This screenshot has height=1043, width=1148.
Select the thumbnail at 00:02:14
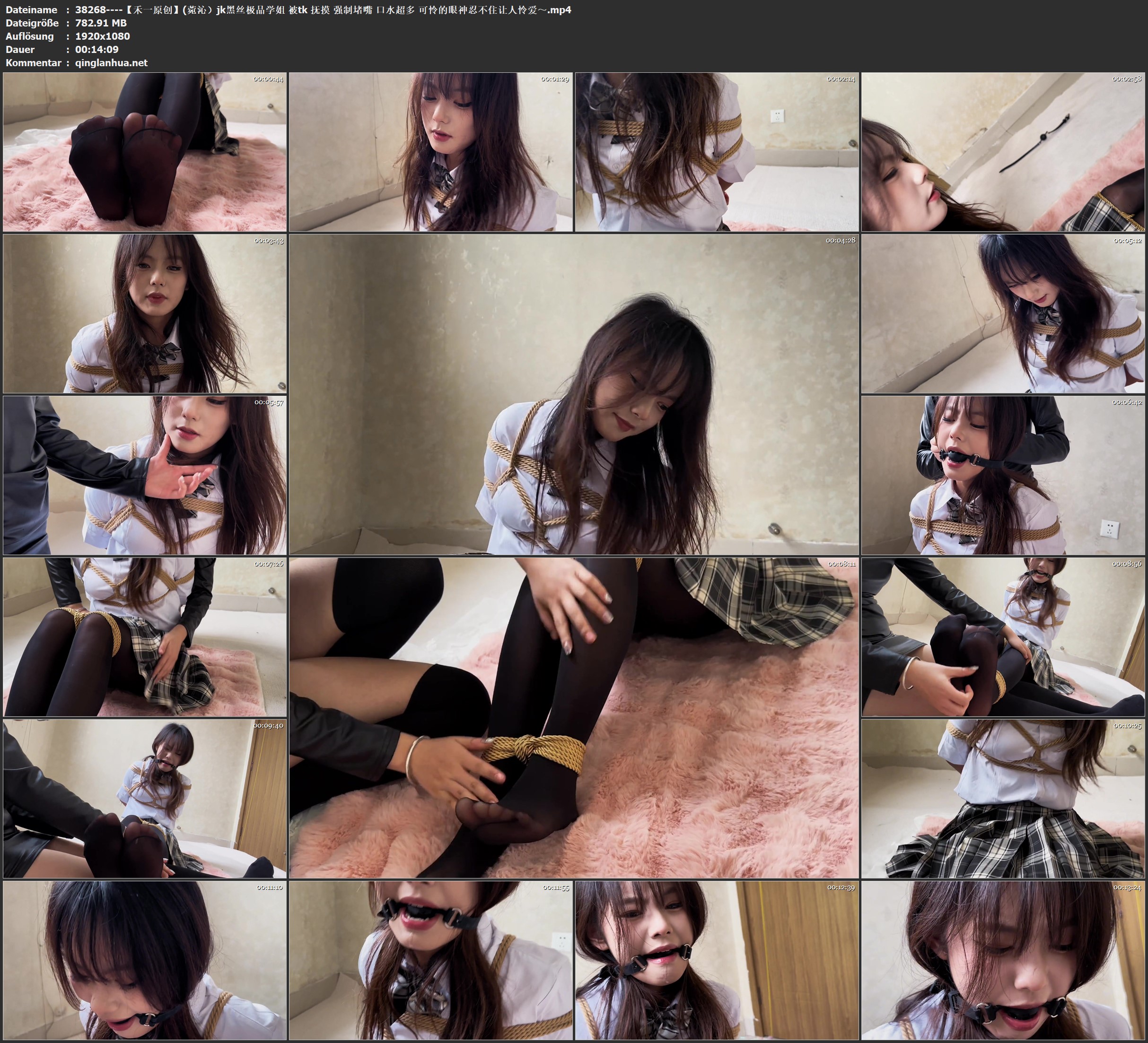tap(716, 152)
